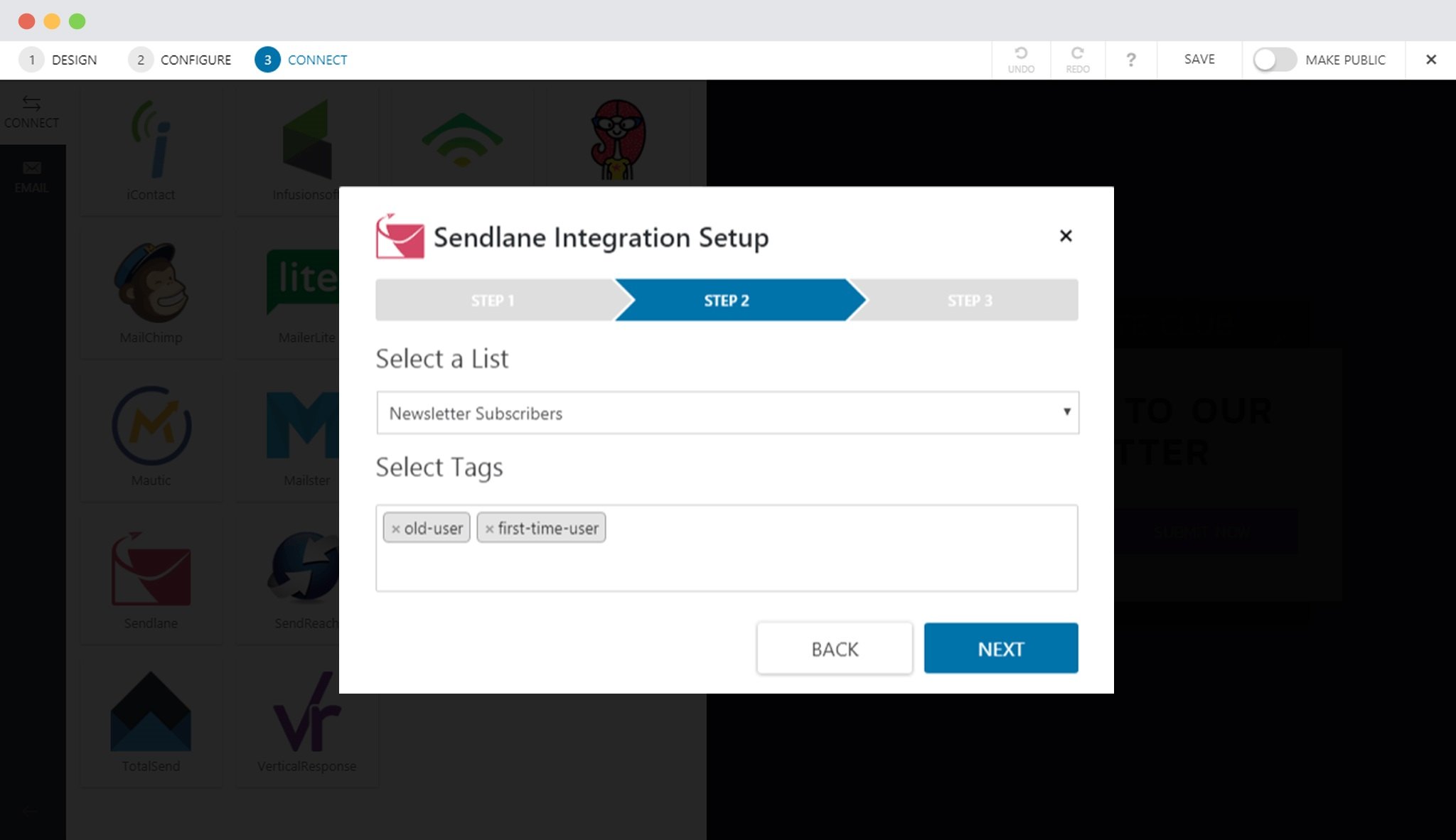Select the VerticalResponse integration icon
The width and height of the screenshot is (1456, 840).
click(307, 712)
